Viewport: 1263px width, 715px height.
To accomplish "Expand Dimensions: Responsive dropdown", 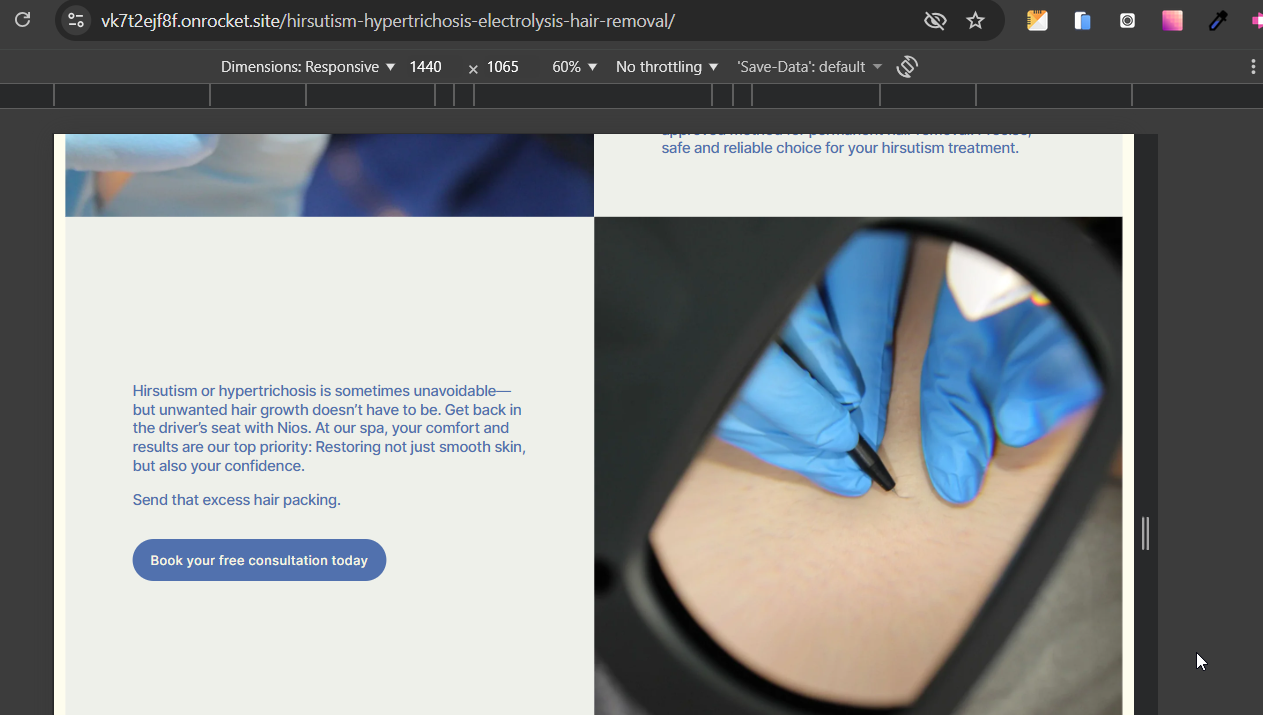I will coord(308,67).
